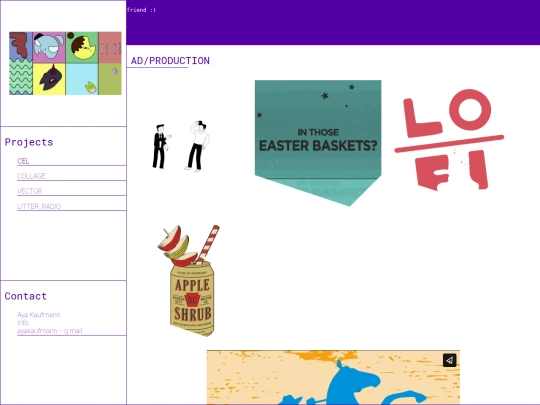Image resolution: width=540 pixels, height=405 pixels.
Task: Click the Projects section heading
Action: click(x=29, y=142)
